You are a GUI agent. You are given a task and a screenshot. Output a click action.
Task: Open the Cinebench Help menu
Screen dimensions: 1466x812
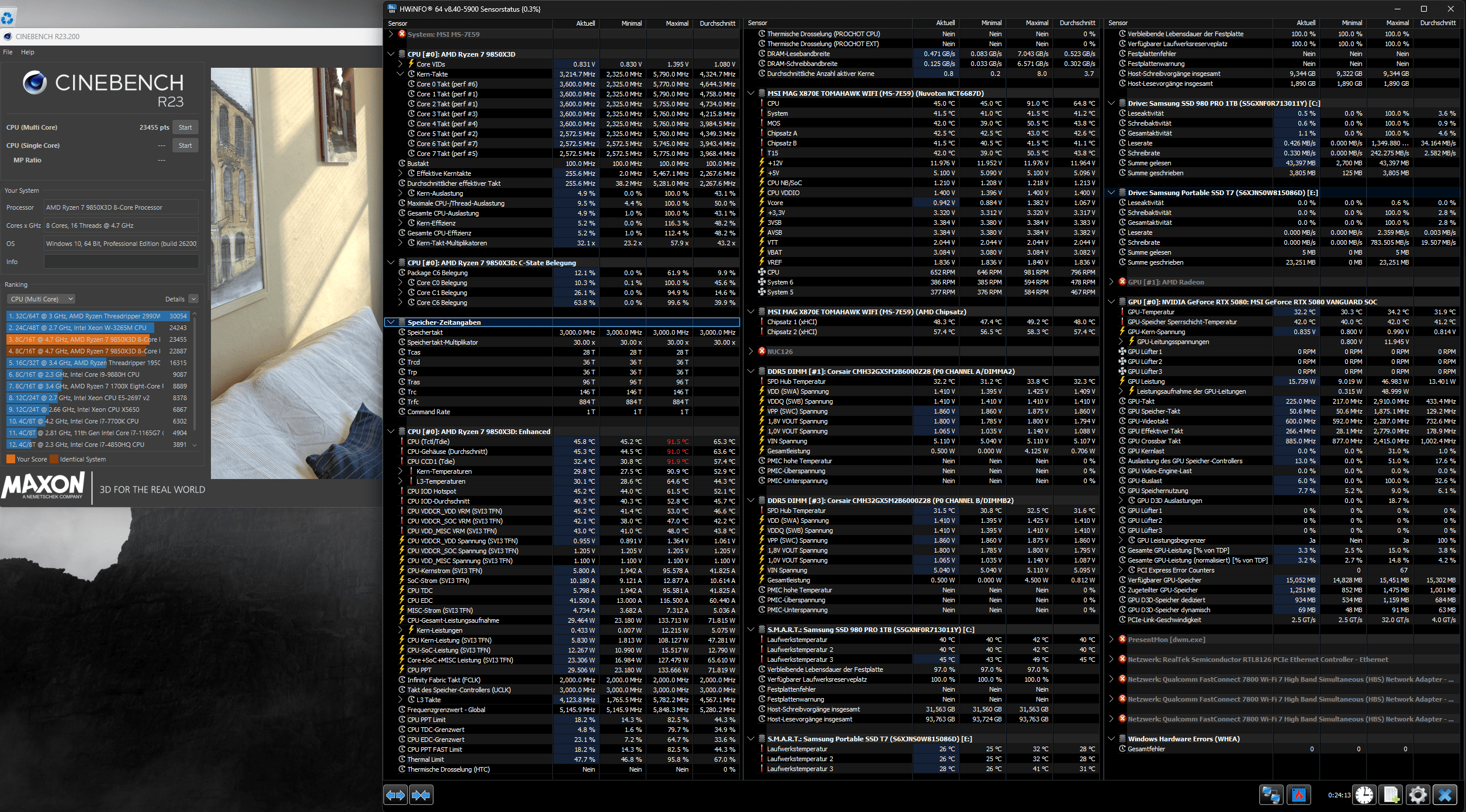coord(27,52)
